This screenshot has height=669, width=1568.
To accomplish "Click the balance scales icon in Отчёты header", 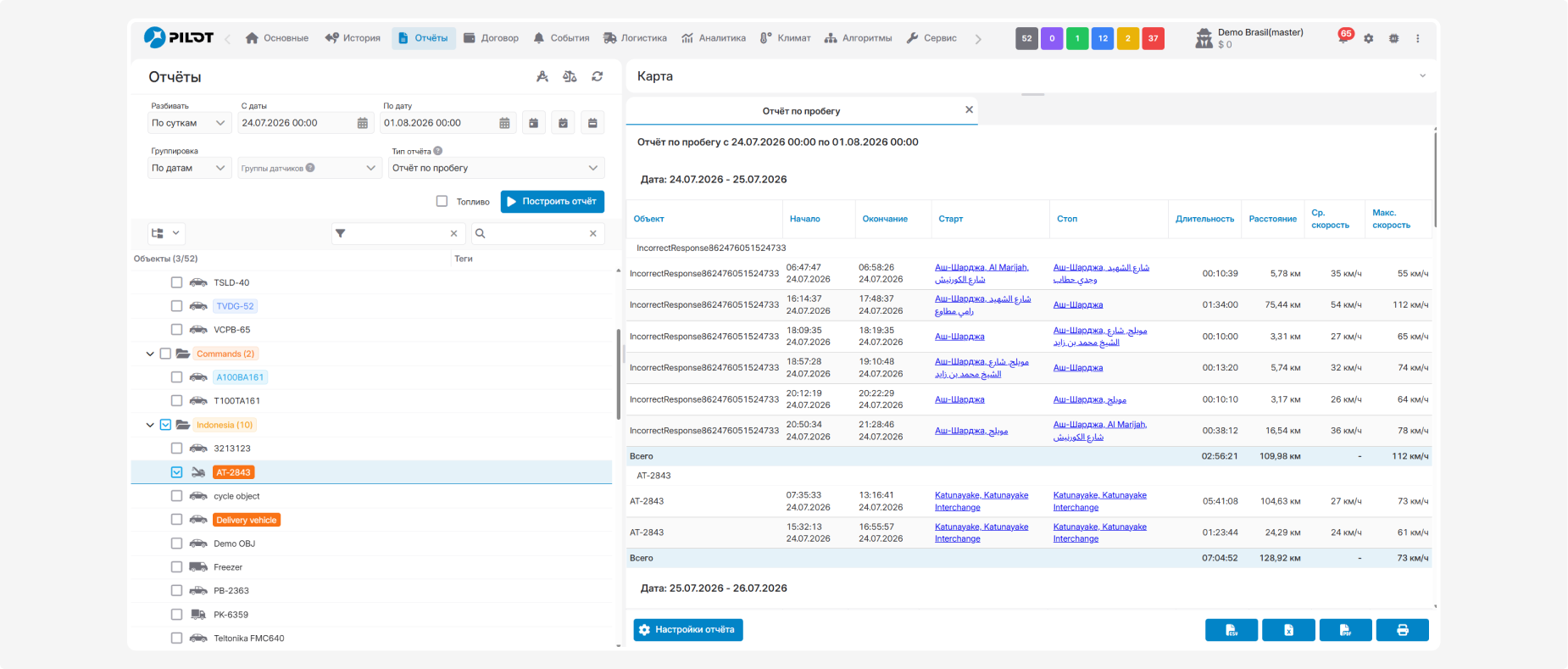I will click(x=570, y=76).
